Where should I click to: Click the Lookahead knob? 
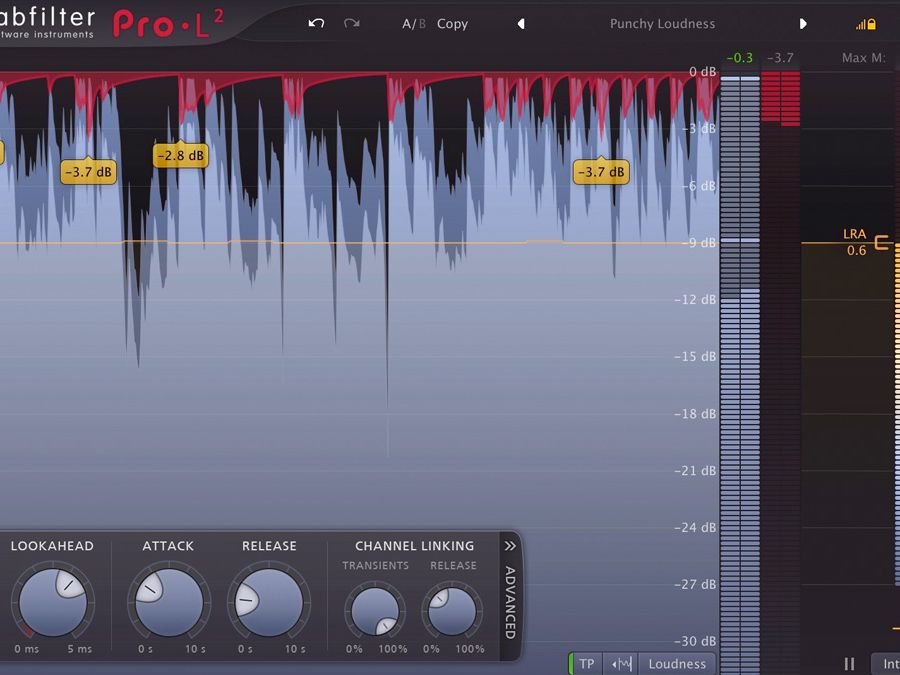(x=53, y=602)
